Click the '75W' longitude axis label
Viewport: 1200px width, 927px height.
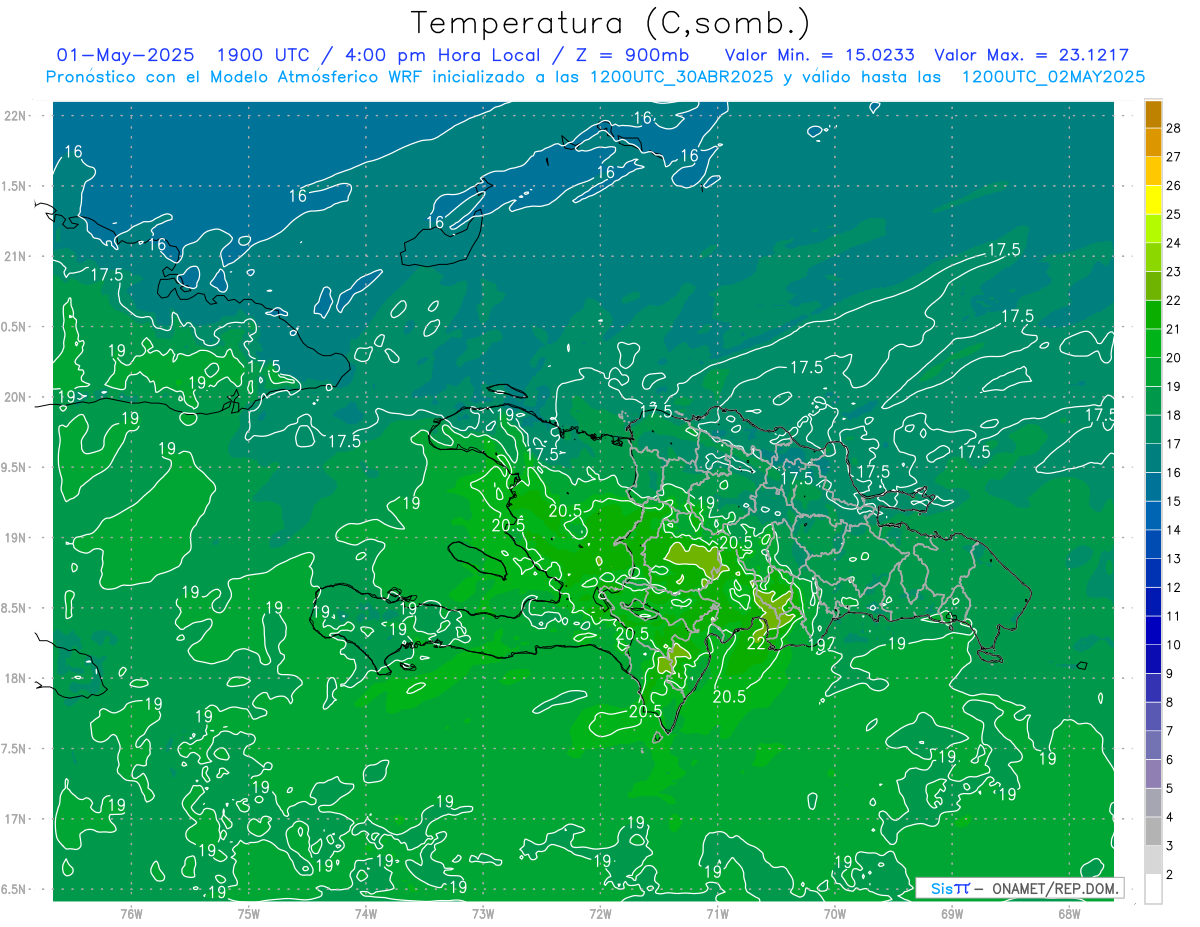pos(249,914)
